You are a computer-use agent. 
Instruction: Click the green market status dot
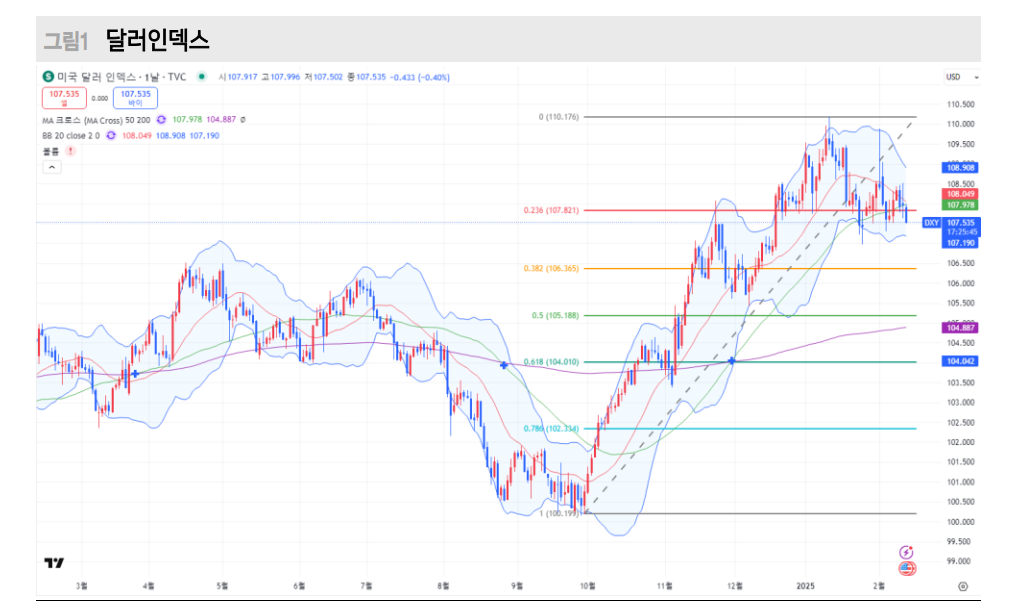point(202,77)
